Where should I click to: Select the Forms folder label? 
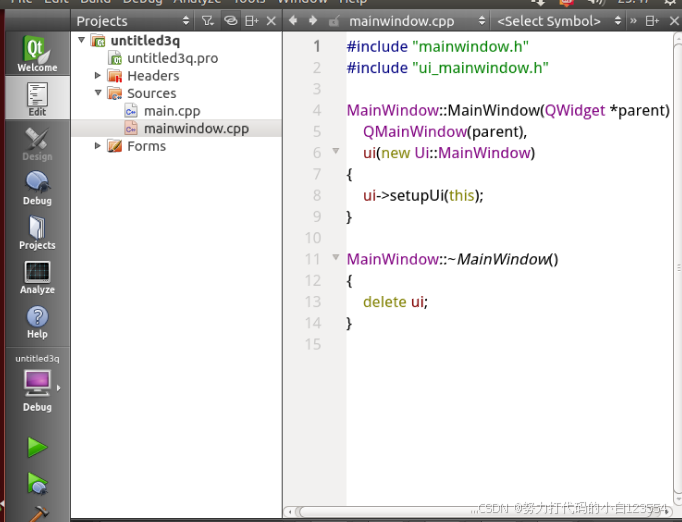coord(146,146)
